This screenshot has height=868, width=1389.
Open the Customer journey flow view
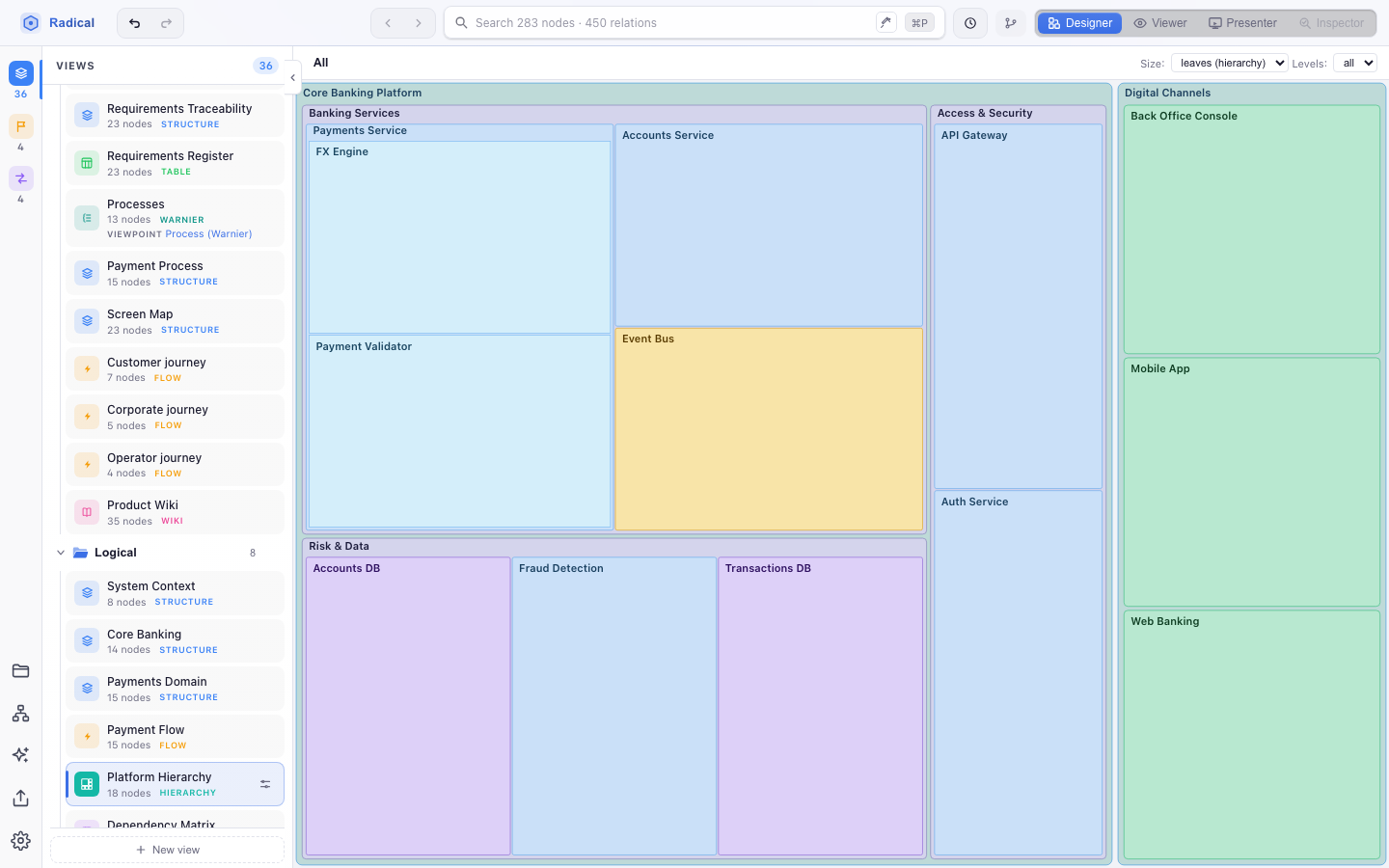tap(175, 369)
